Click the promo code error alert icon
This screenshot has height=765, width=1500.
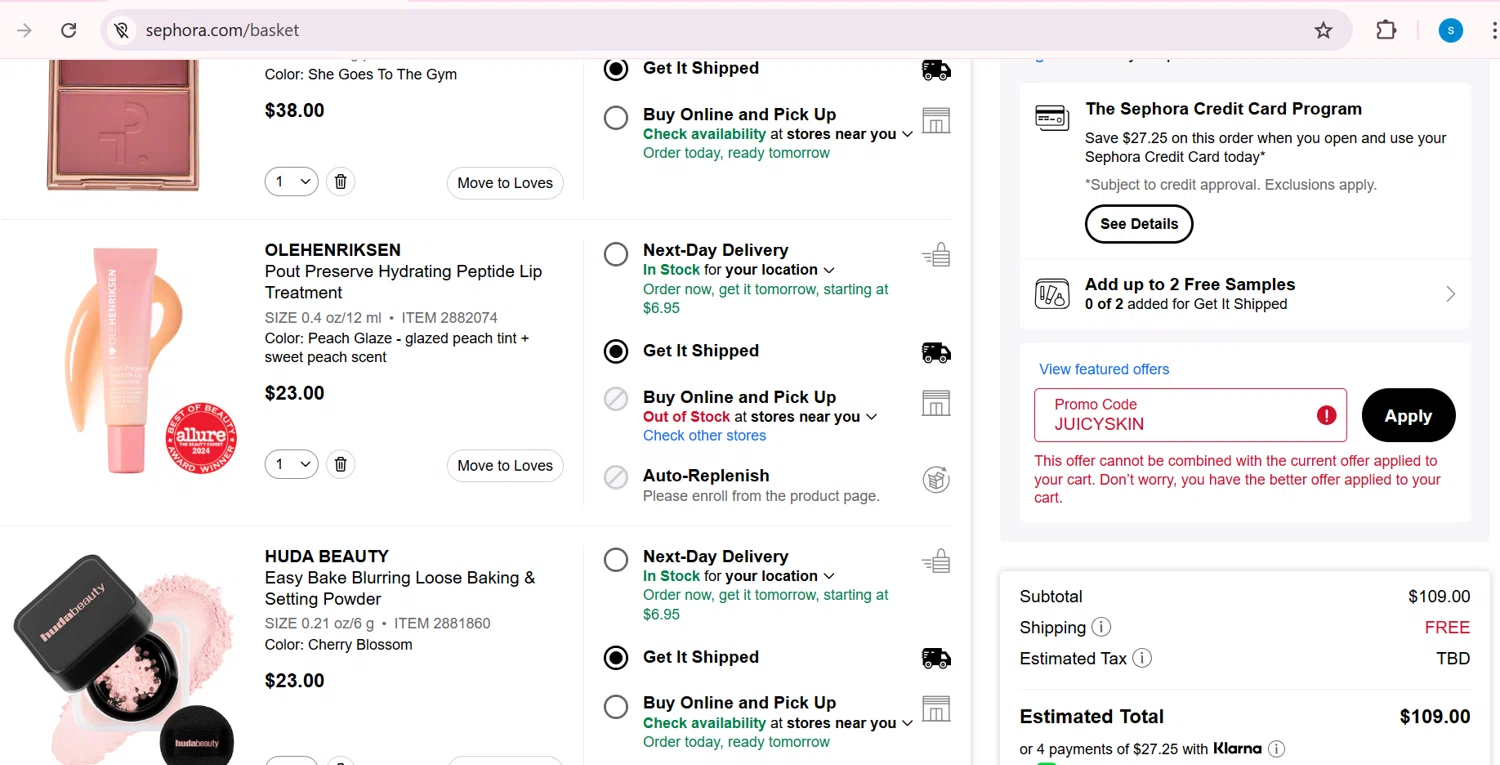point(1327,415)
